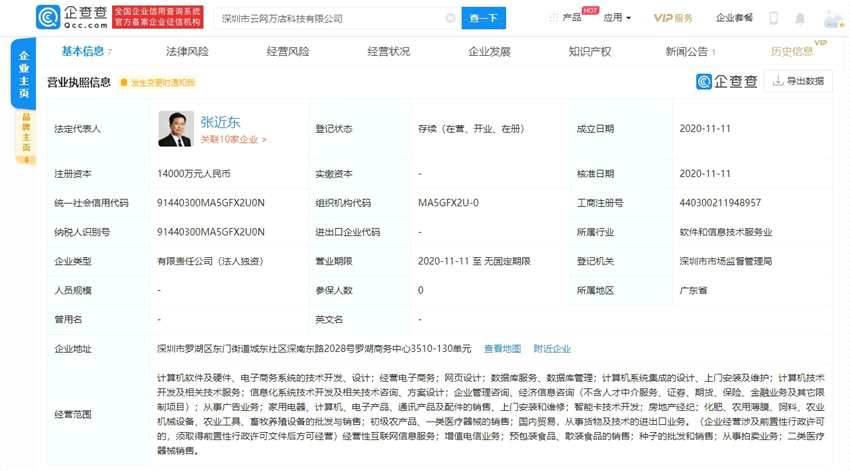The width and height of the screenshot is (850, 471).
Task: Open the 产品 menu
Action: pos(571,18)
